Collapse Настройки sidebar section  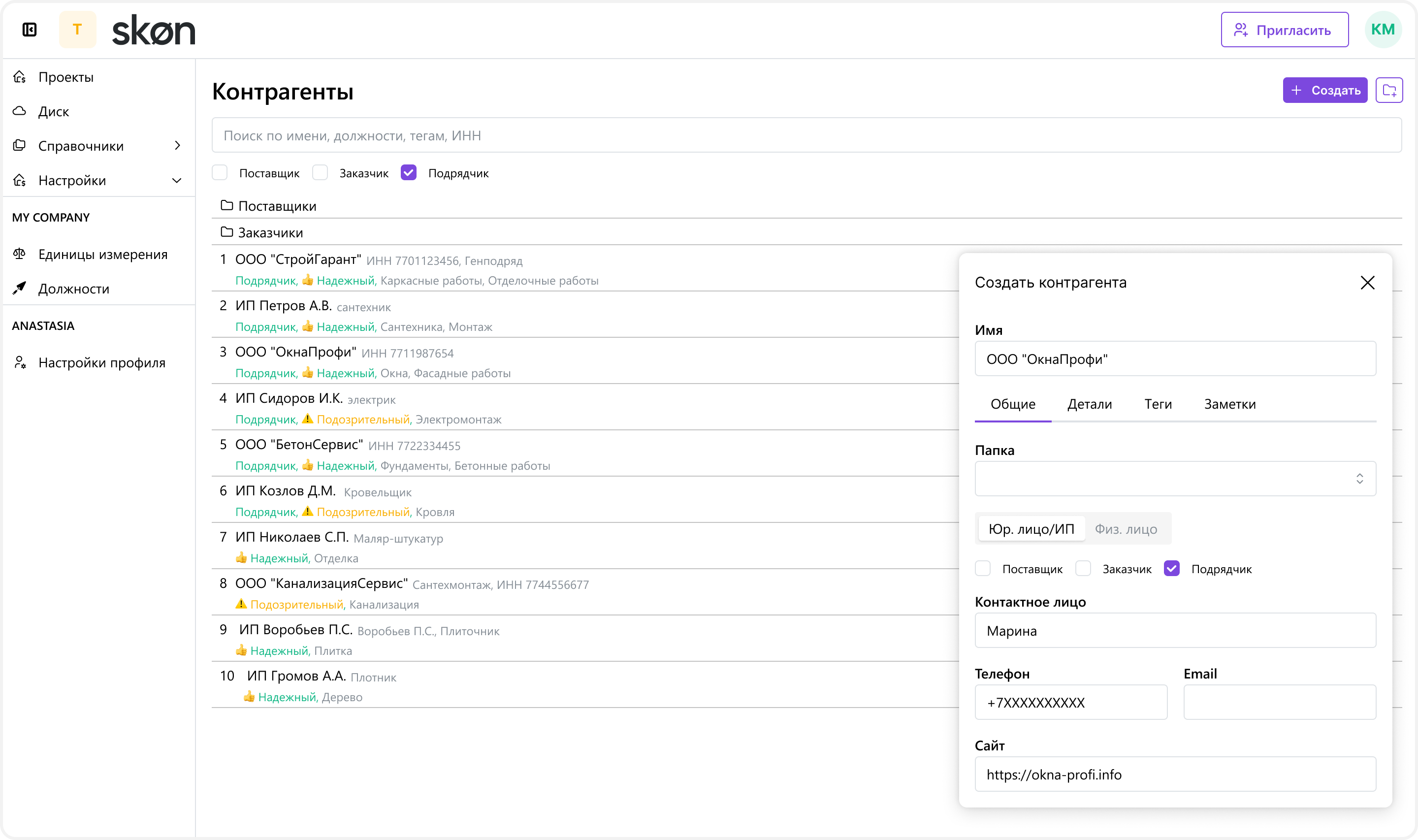[177, 180]
